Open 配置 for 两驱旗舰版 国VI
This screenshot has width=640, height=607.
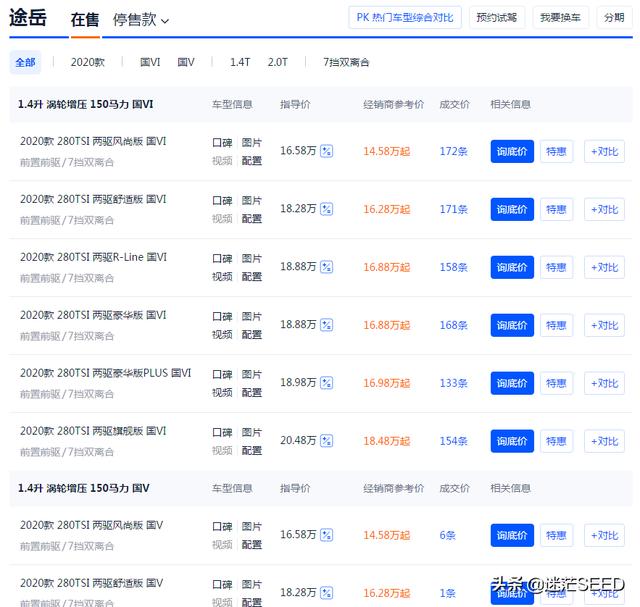pos(251,451)
